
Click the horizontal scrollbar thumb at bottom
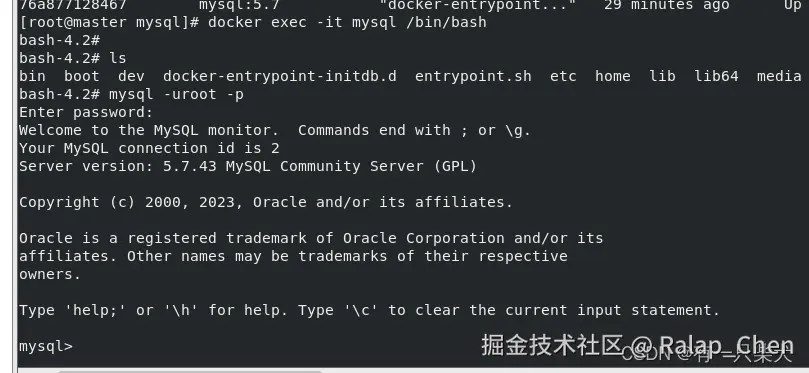point(190,371)
